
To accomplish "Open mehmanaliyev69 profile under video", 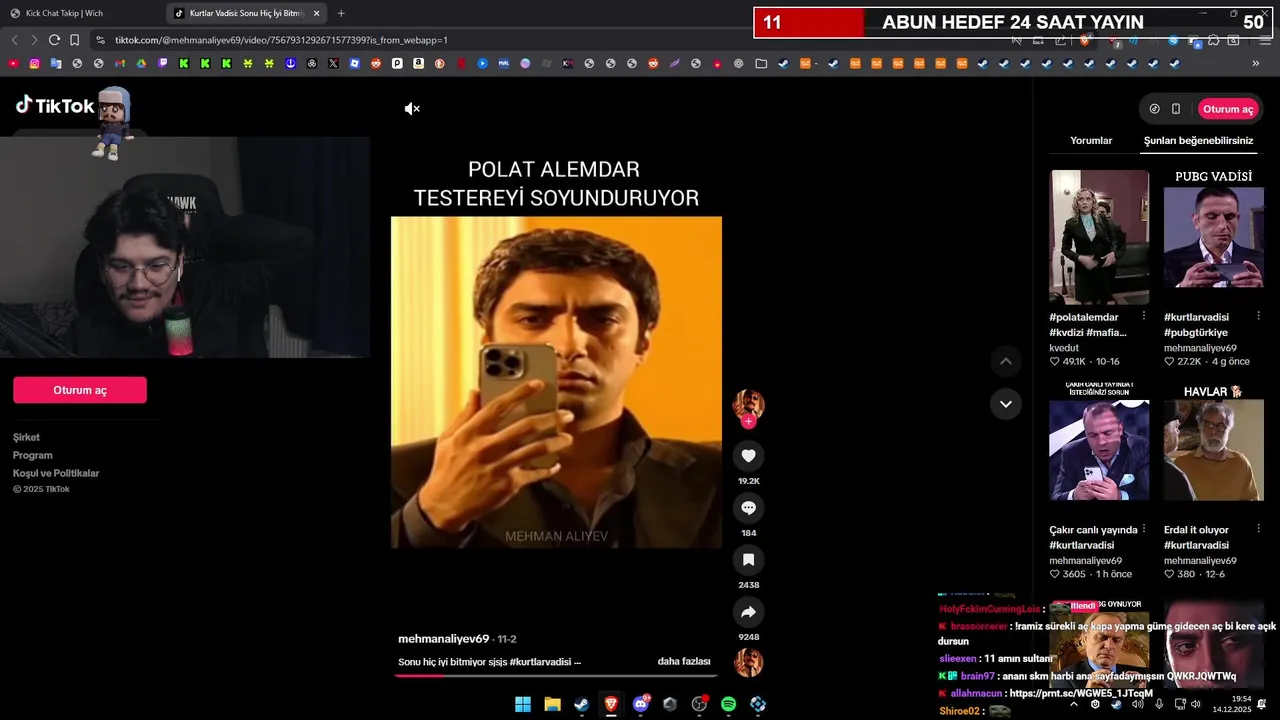I will click(x=443, y=639).
